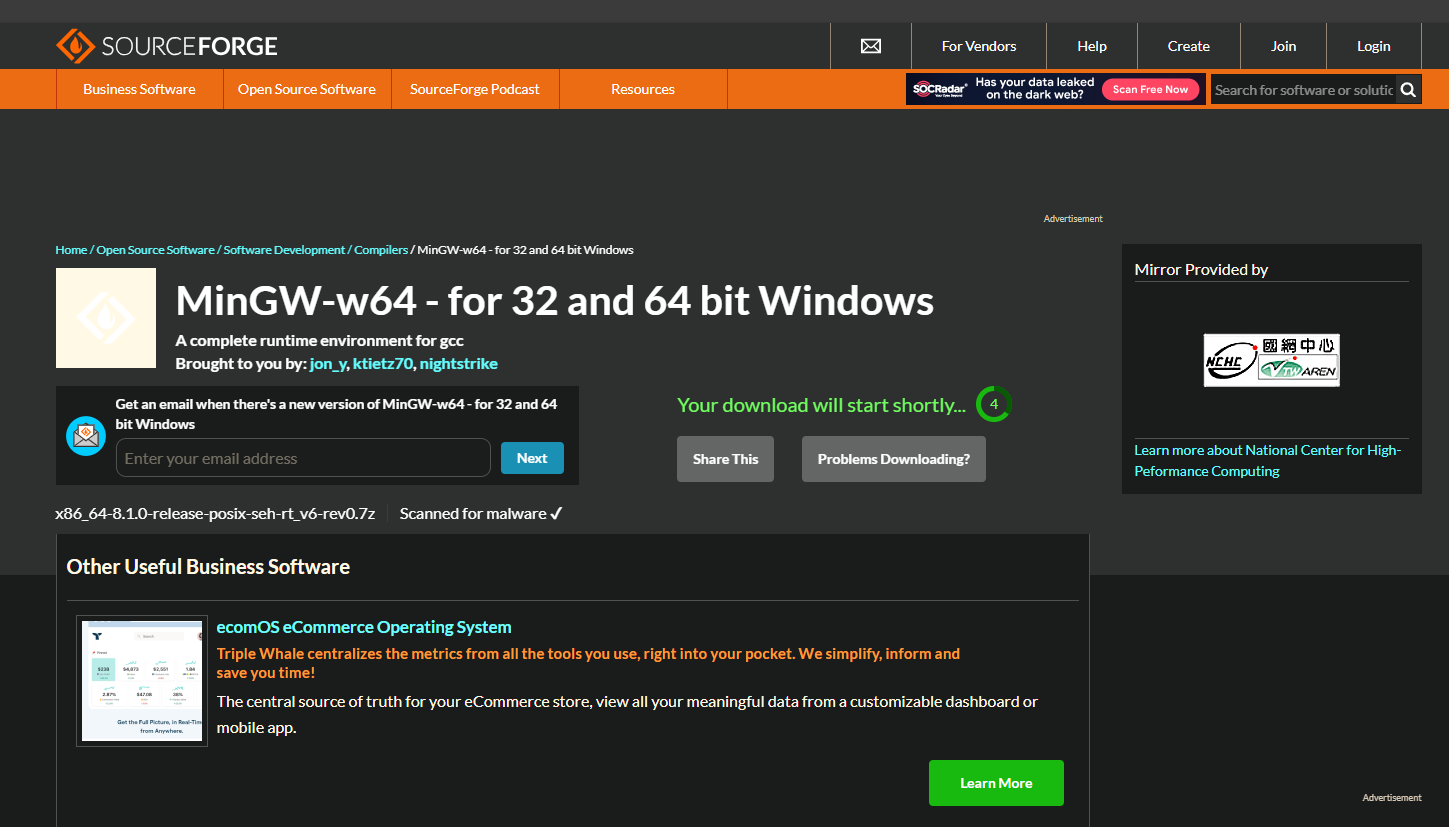Viewport: 1449px width, 827px height.
Task: Click A complete runtime environment for gcc
Action: coord(319,341)
